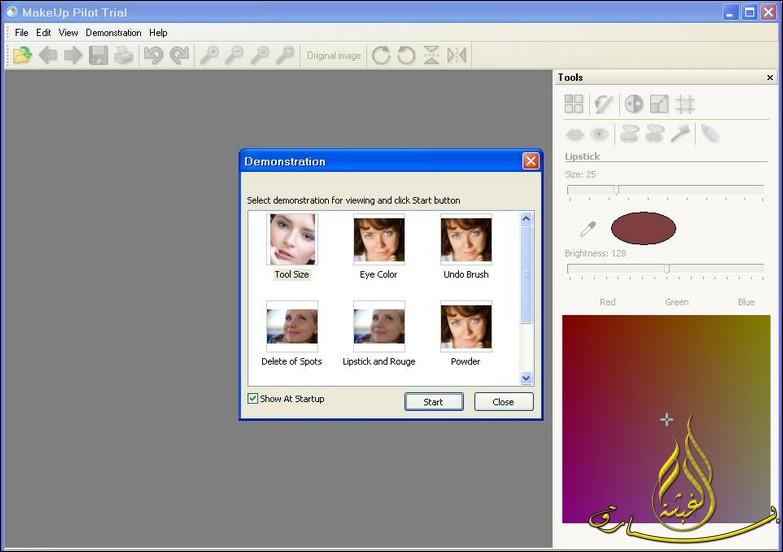The width and height of the screenshot is (783, 552).
Task: Click the demonstration list scrollbar thumb
Action: (x=526, y=275)
